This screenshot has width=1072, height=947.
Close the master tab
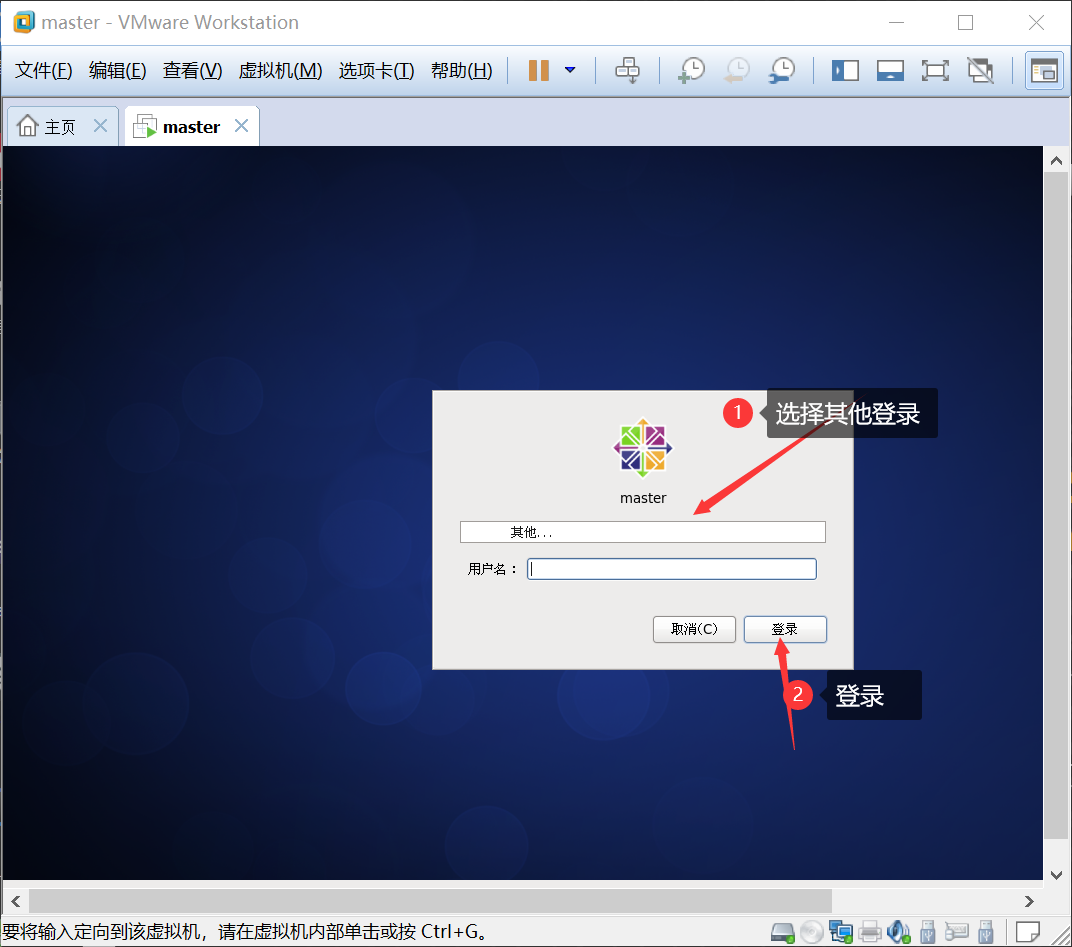coord(241,126)
